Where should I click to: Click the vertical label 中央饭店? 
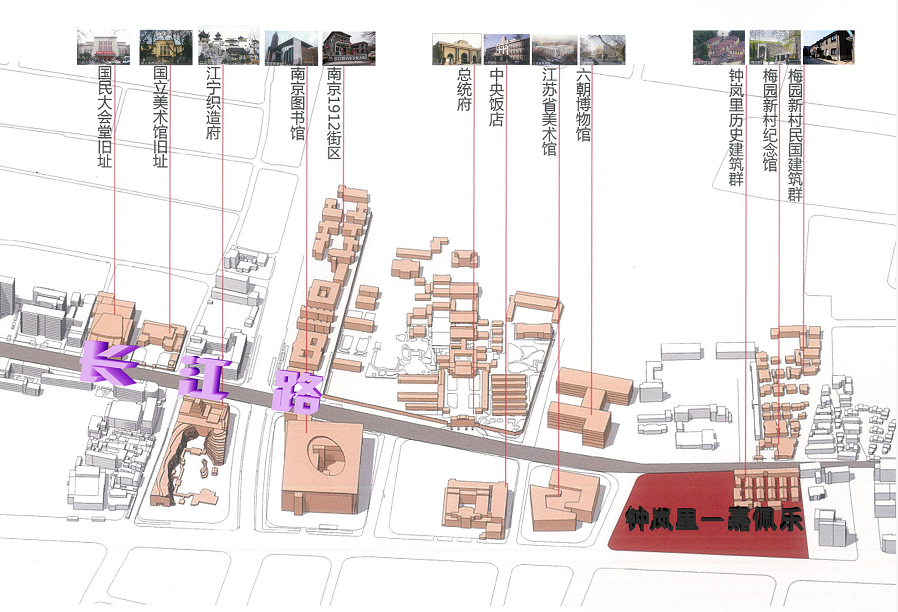497,97
